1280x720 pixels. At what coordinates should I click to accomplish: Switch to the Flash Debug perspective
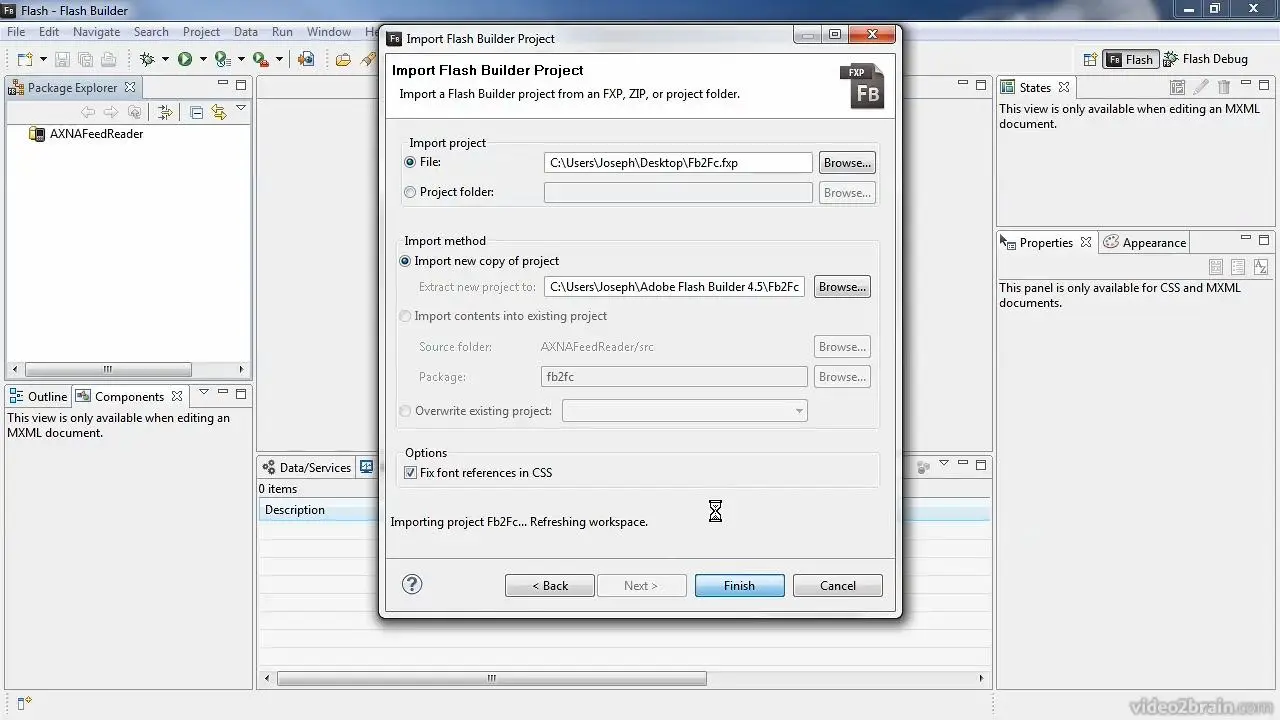pyautogui.click(x=1205, y=60)
